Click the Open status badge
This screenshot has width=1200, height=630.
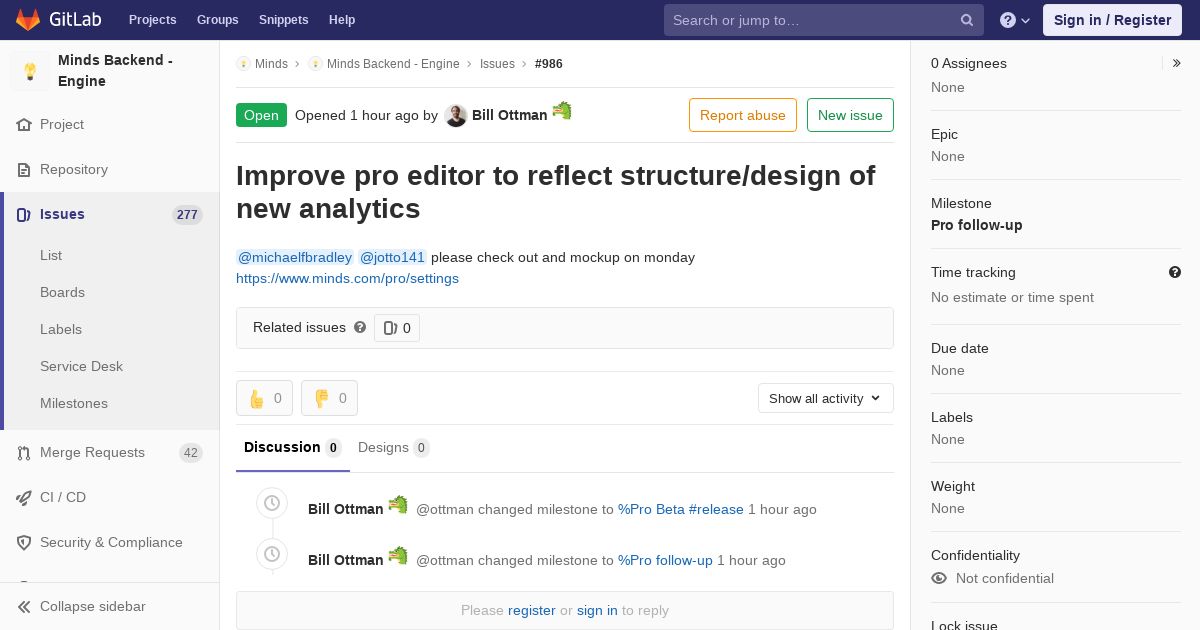261,116
